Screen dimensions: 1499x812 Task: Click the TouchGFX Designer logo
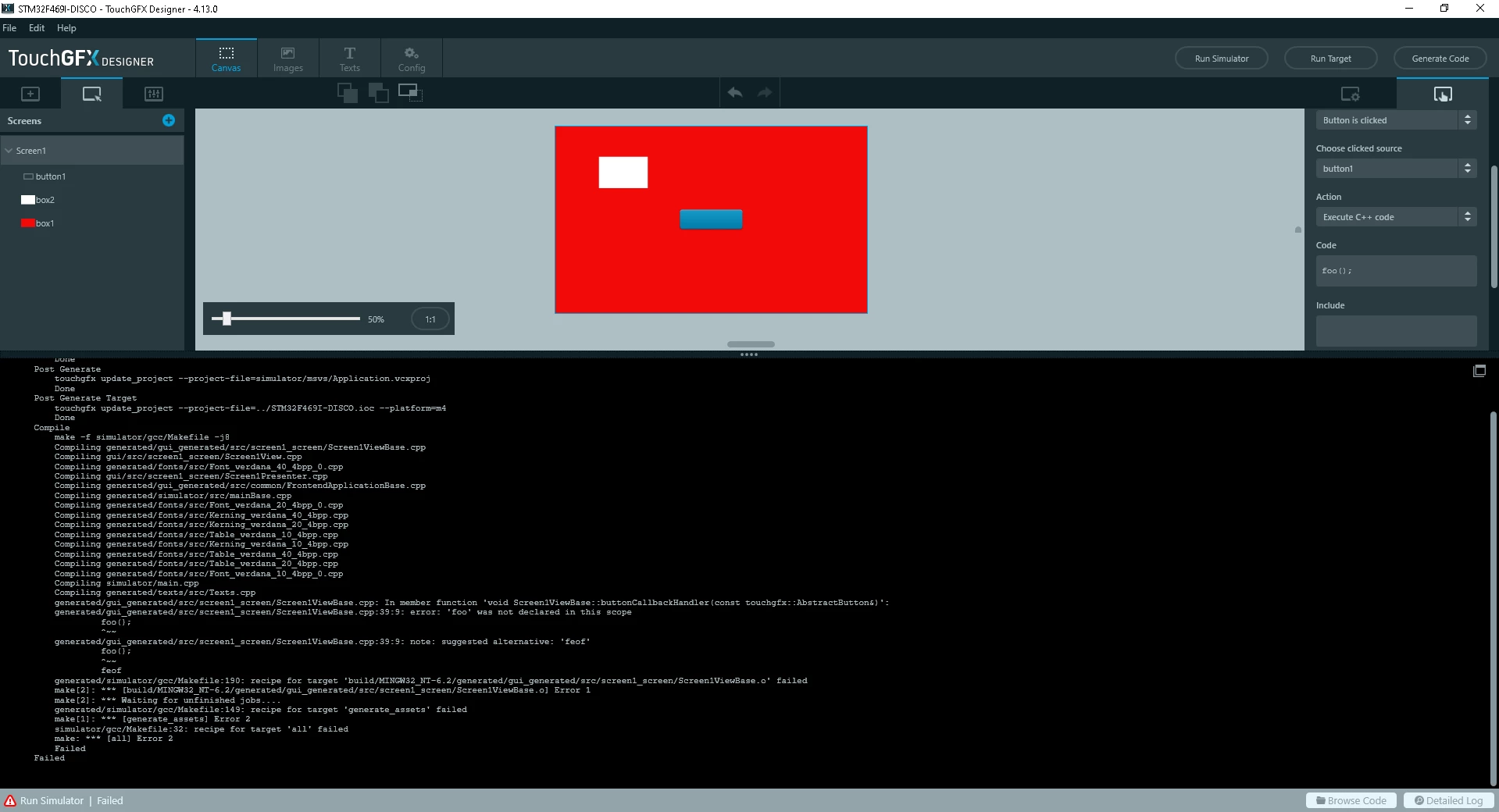tap(81, 59)
